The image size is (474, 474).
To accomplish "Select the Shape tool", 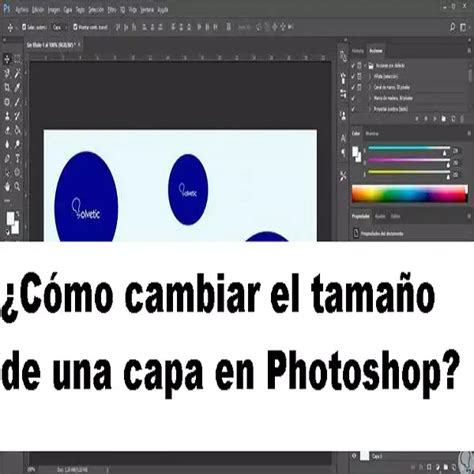I will (x=17, y=172).
